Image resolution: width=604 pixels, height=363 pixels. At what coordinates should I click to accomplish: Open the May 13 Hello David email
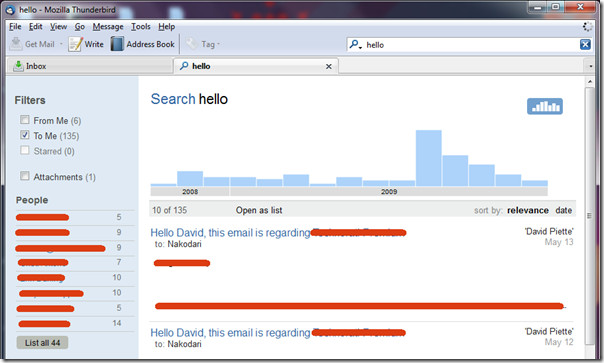(230, 233)
